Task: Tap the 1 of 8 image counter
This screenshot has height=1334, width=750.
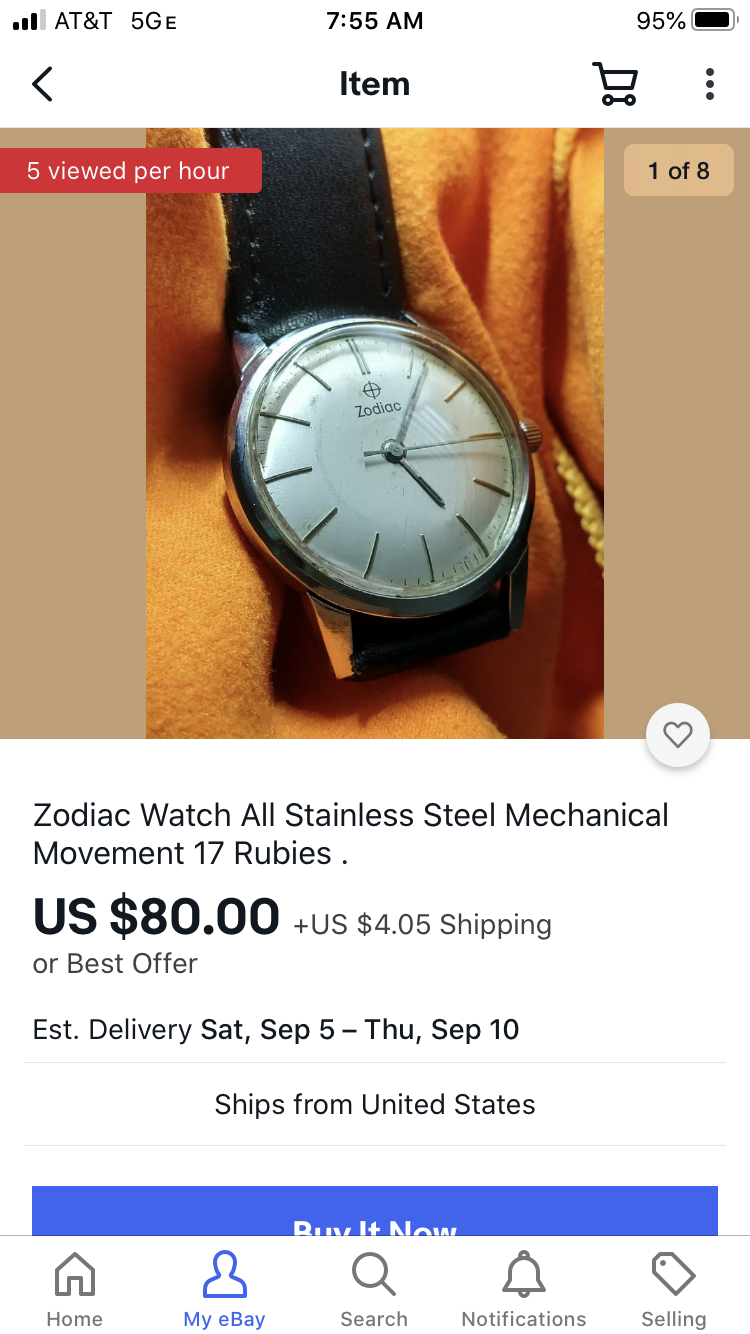Action: pyautogui.click(x=679, y=170)
